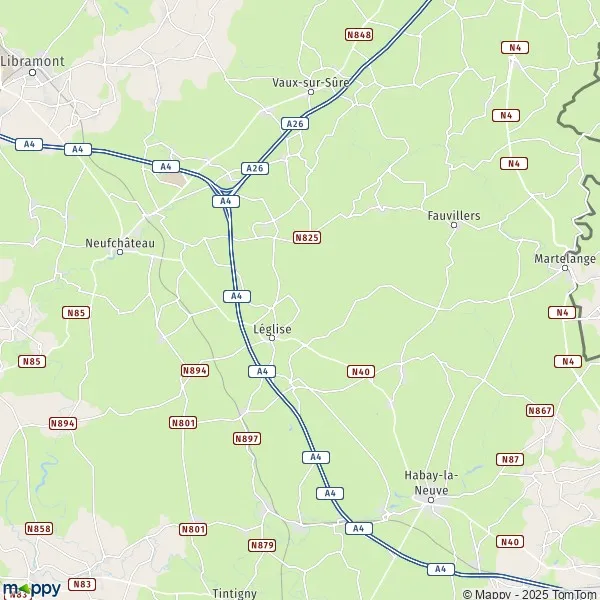Viewport: 600px width, 600px height.
Task: Click the Tintigny town label
Action: (234, 593)
